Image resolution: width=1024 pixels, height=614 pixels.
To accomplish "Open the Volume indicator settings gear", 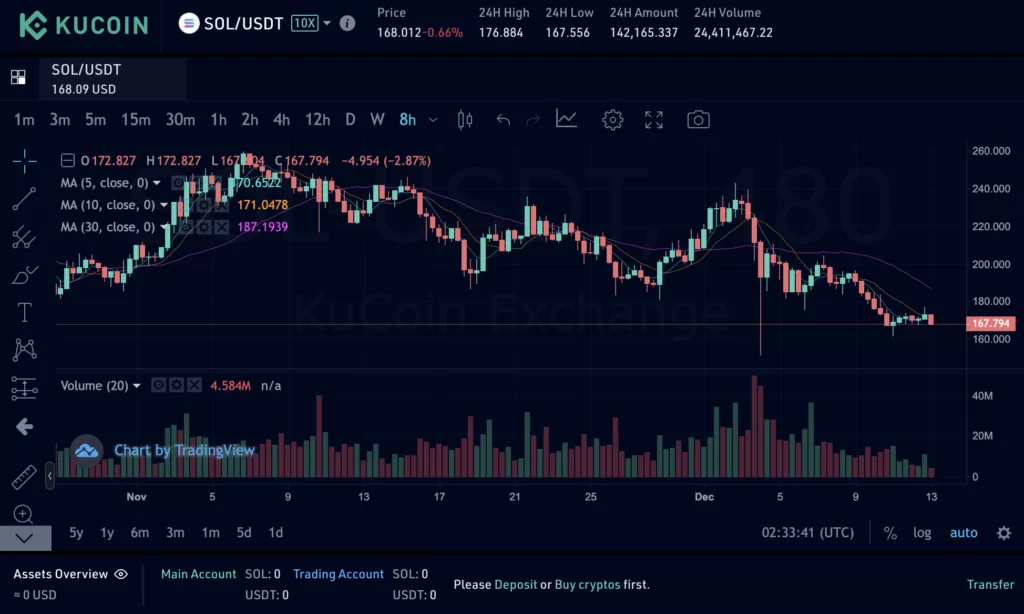I will pyautogui.click(x=176, y=385).
